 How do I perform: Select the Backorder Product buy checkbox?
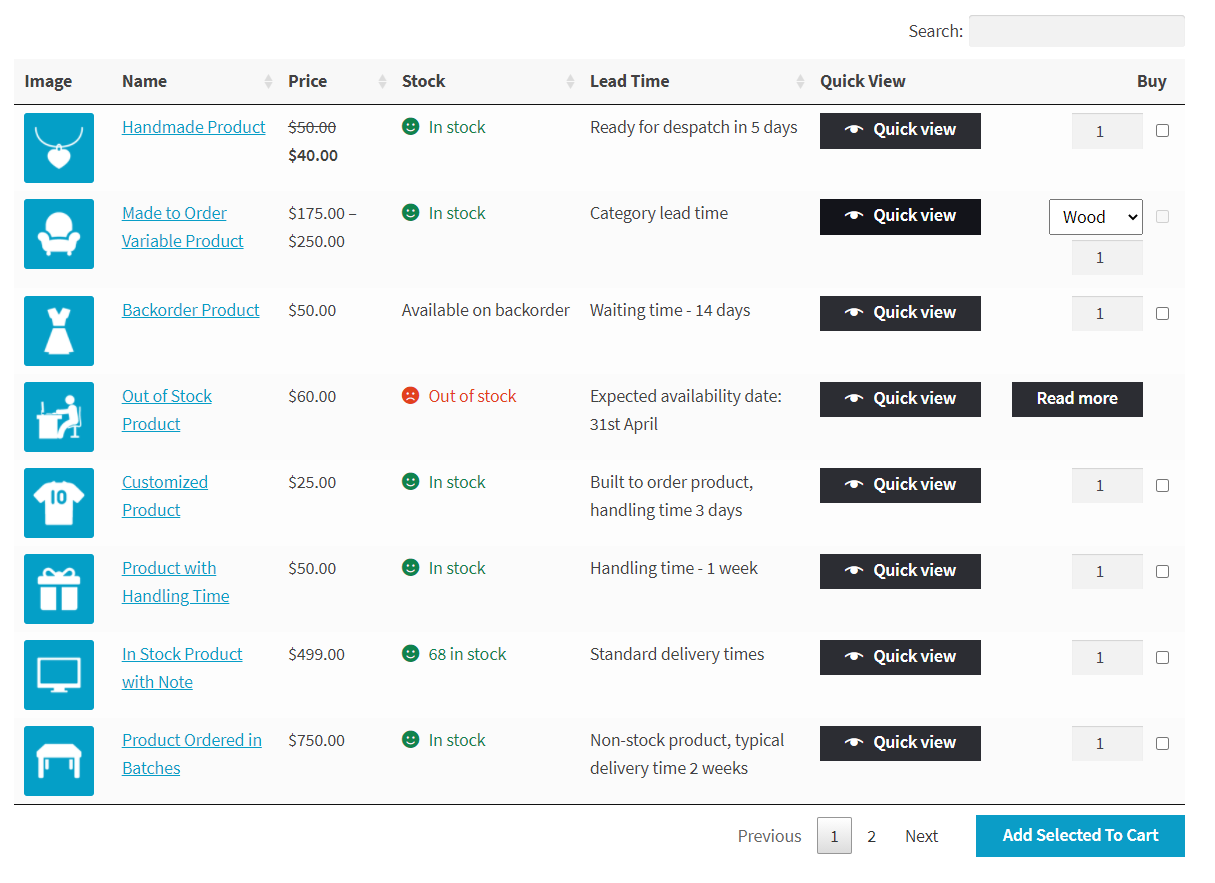(1162, 313)
